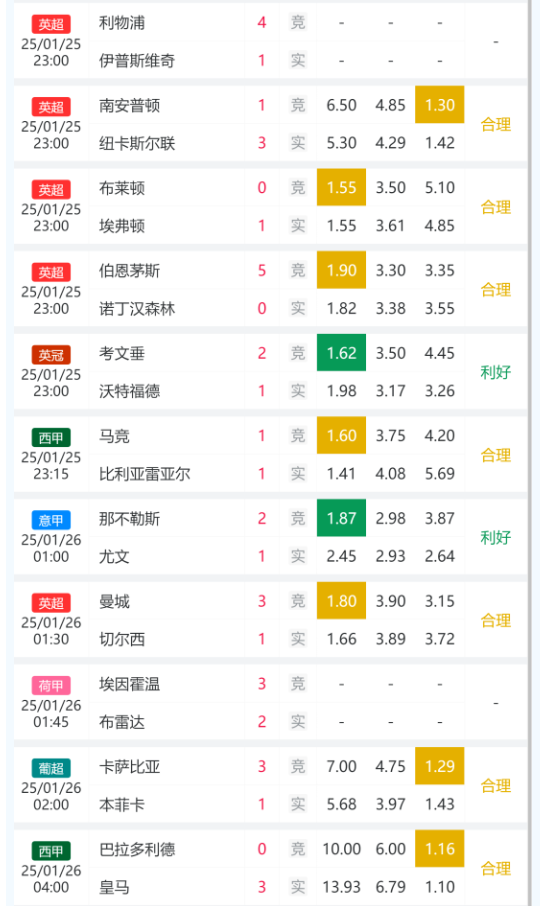Select green 1.62 odds for 考文垂
The height and width of the screenshot is (906, 546).
[x=341, y=352]
